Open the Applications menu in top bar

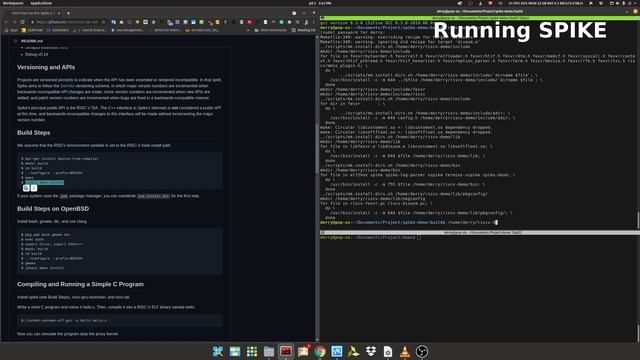pos(41,3)
